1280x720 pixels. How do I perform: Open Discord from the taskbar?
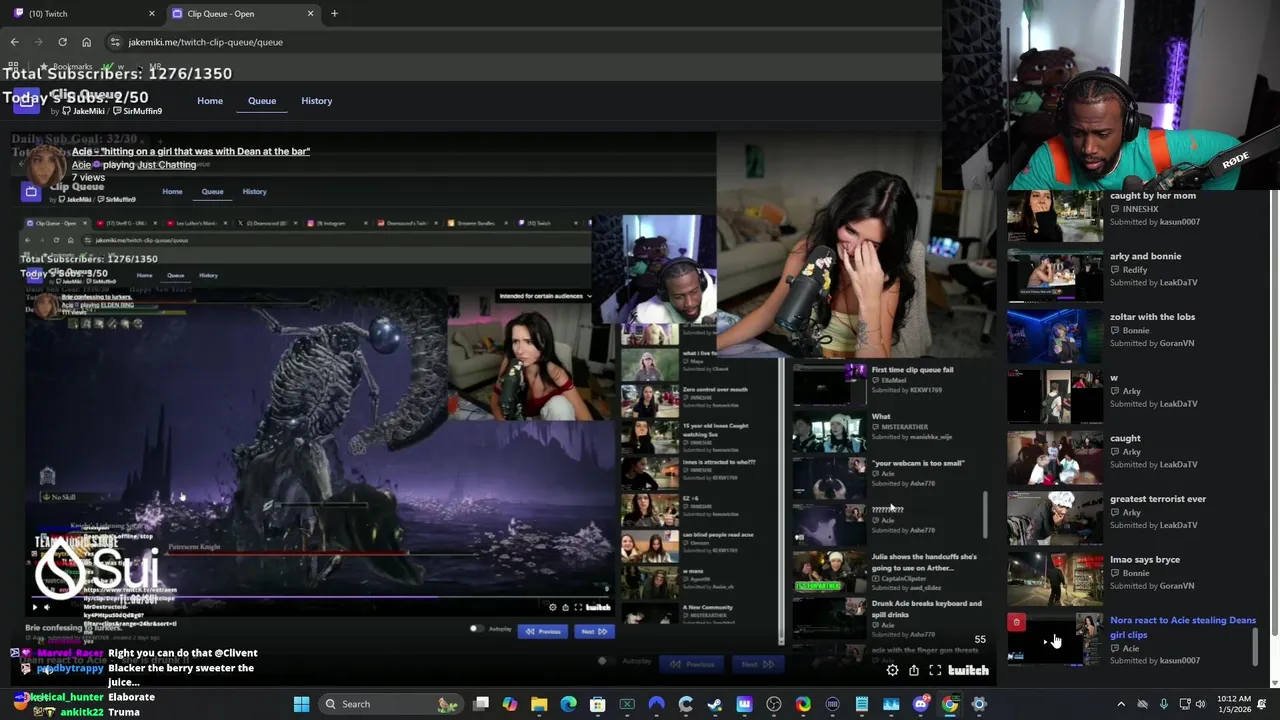point(920,704)
